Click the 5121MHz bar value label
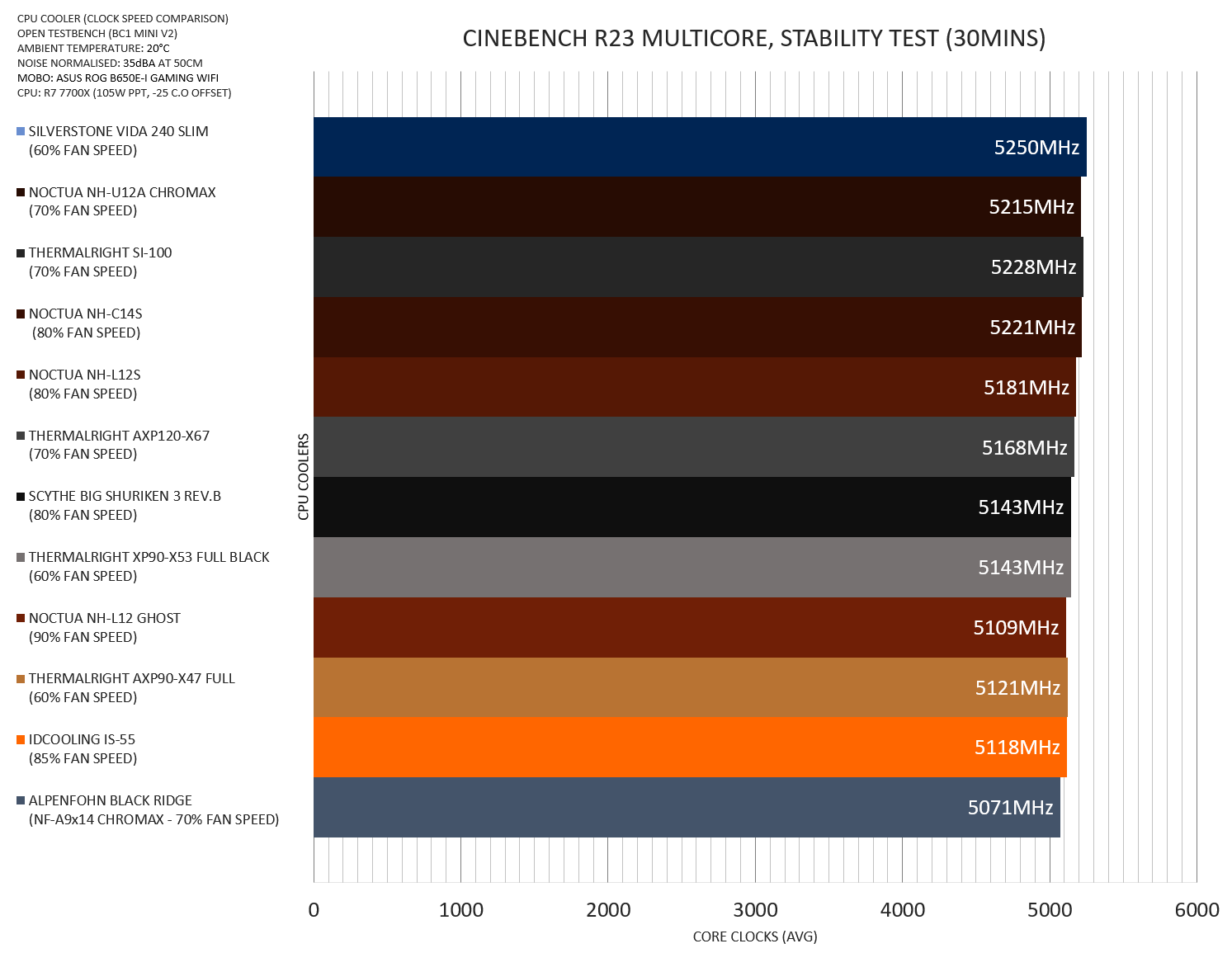Screen dimensions: 1232x953 click(1017, 687)
